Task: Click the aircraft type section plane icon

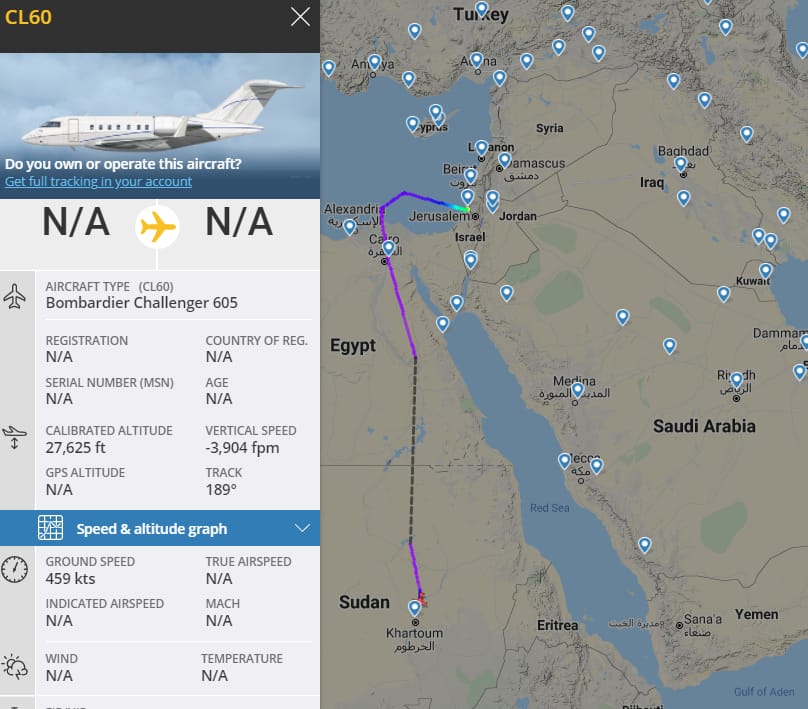Action: [15, 296]
